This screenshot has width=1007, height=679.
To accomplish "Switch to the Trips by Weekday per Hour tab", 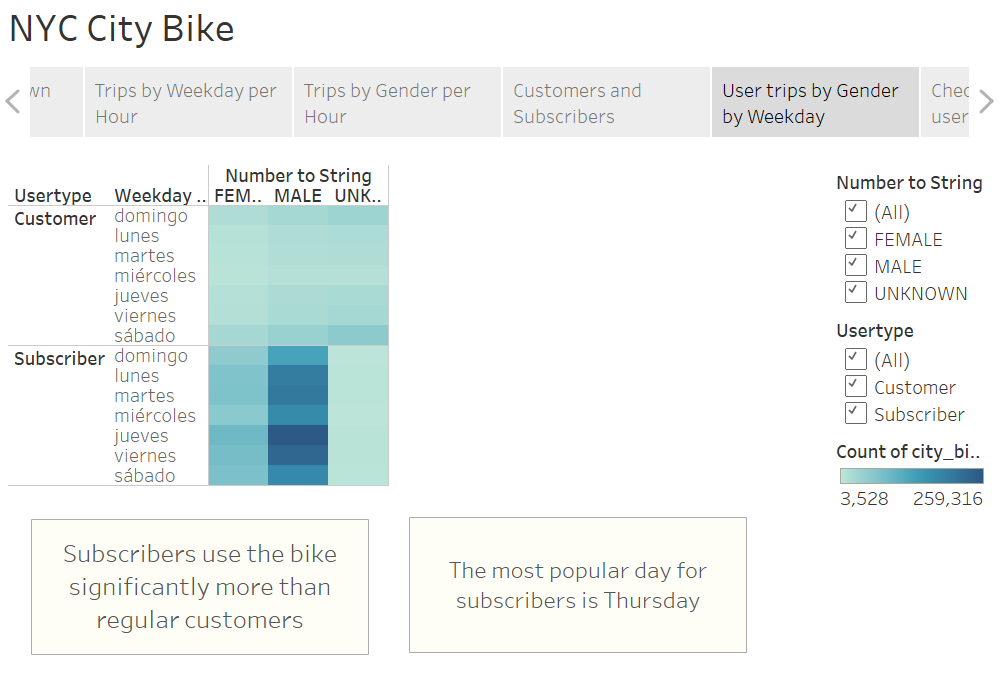I will click(x=187, y=101).
